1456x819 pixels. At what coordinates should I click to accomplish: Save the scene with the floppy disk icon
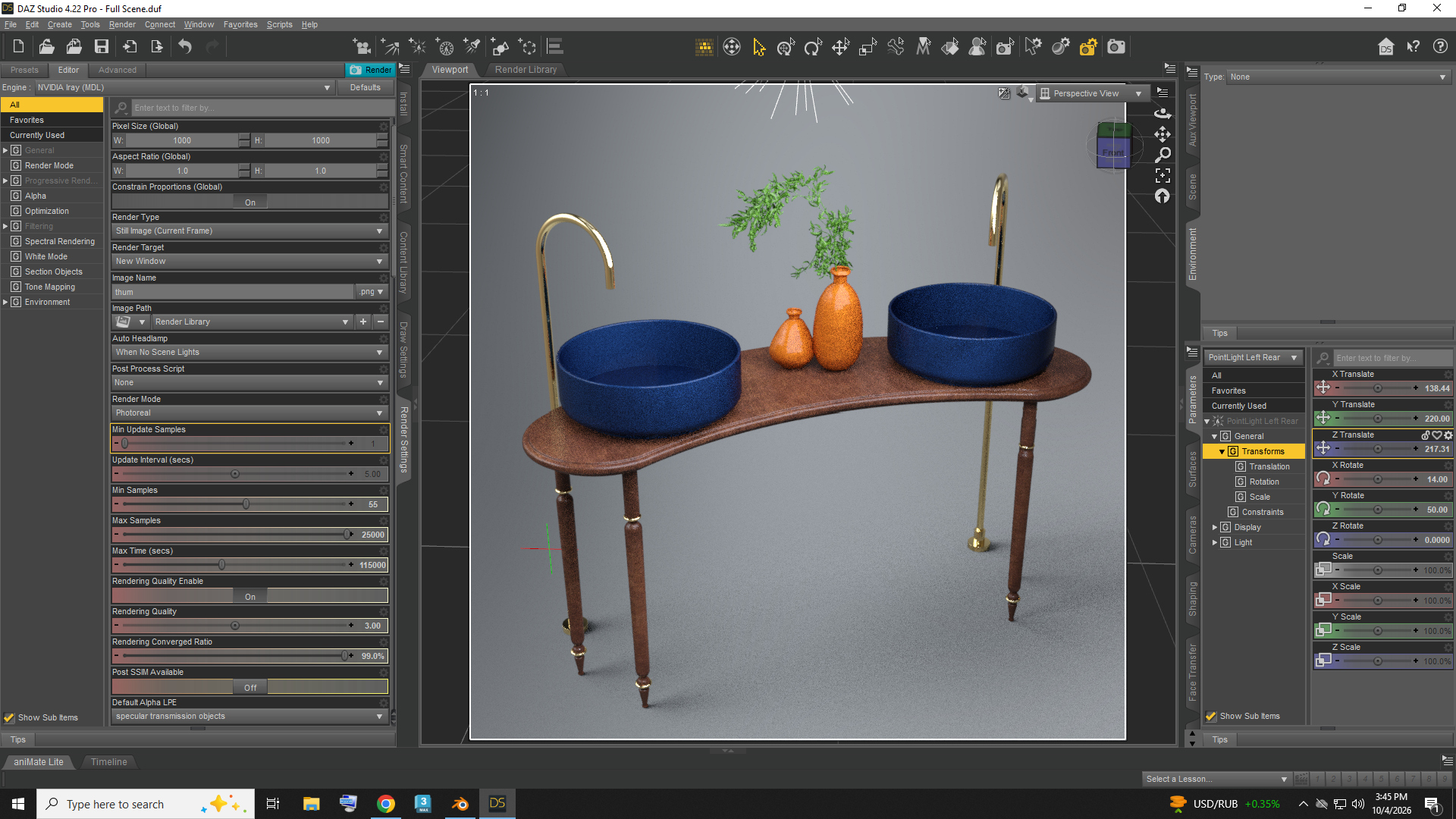click(102, 47)
